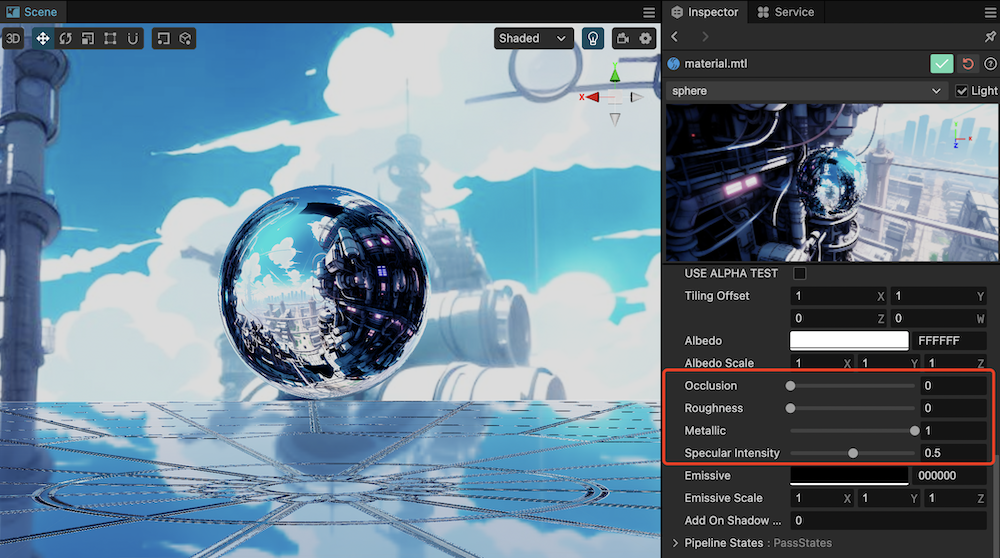Click the Roughness slider handle
Screen dimensions: 1000x558
(790, 408)
